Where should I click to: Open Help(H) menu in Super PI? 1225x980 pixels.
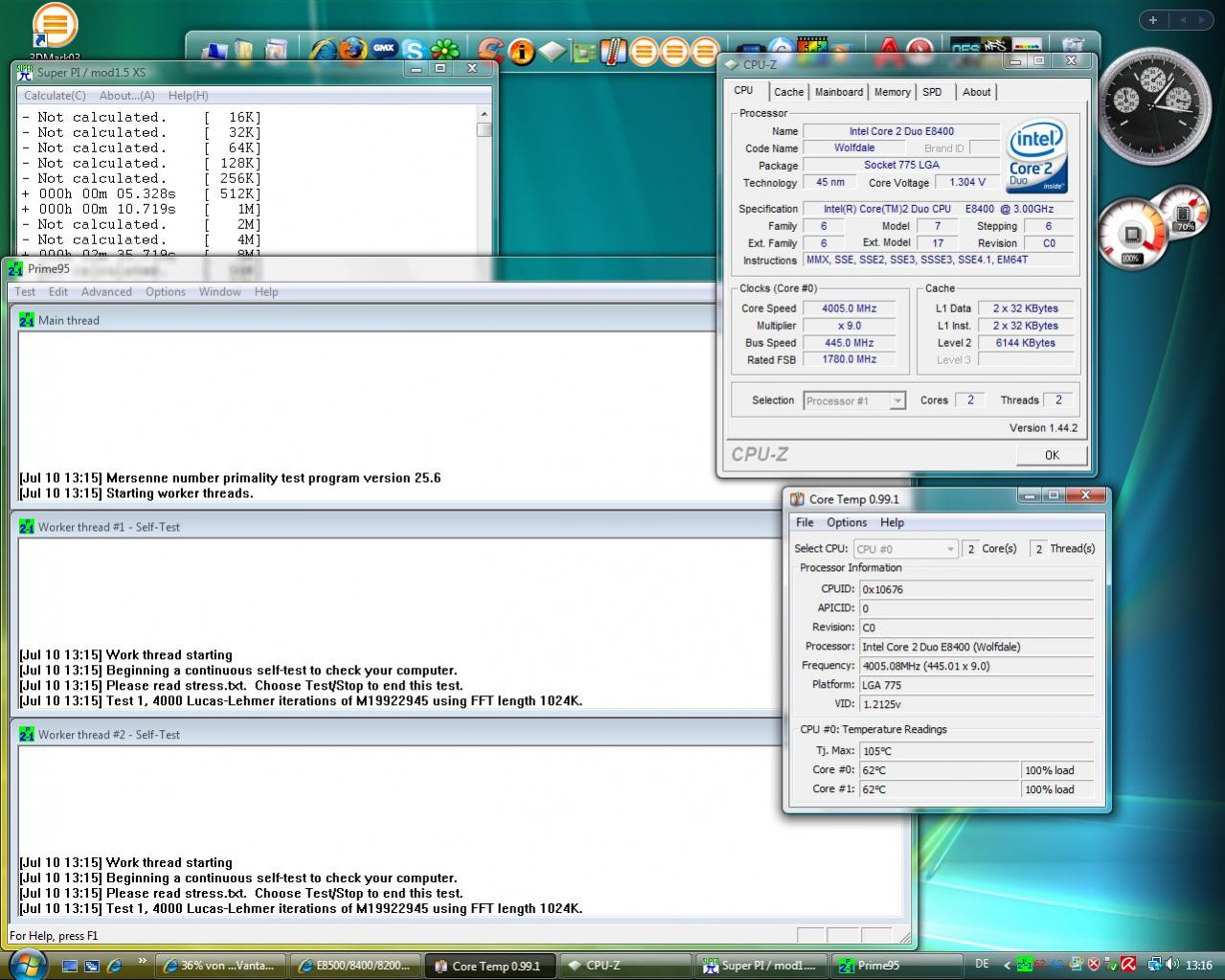(x=188, y=96)
